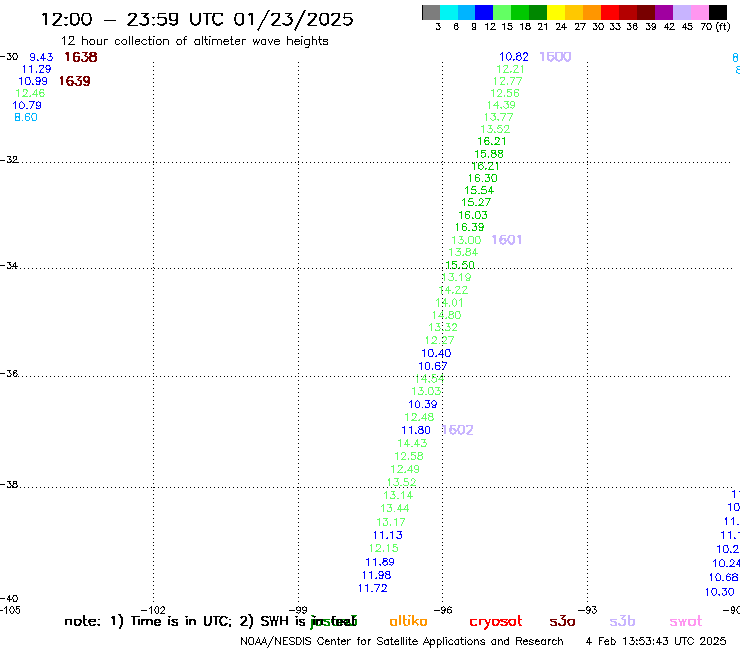Click the black swatch at the scale's end
The width and height of the screenshot is (740, 650).
718,12
